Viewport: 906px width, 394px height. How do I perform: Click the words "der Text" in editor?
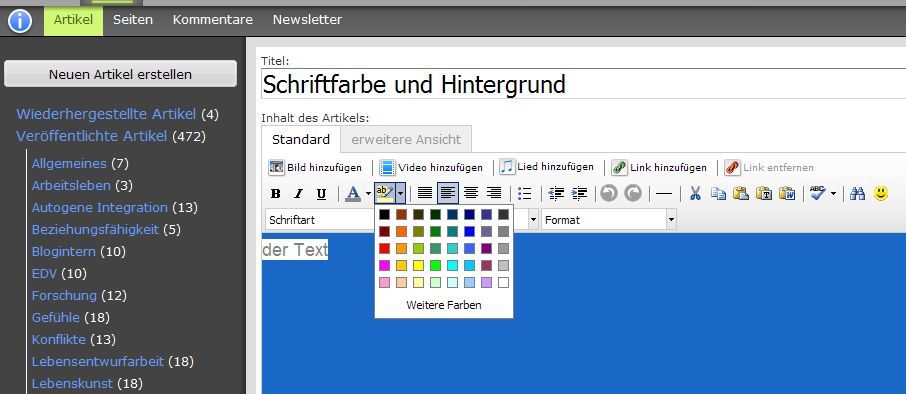tap(295, 250)
